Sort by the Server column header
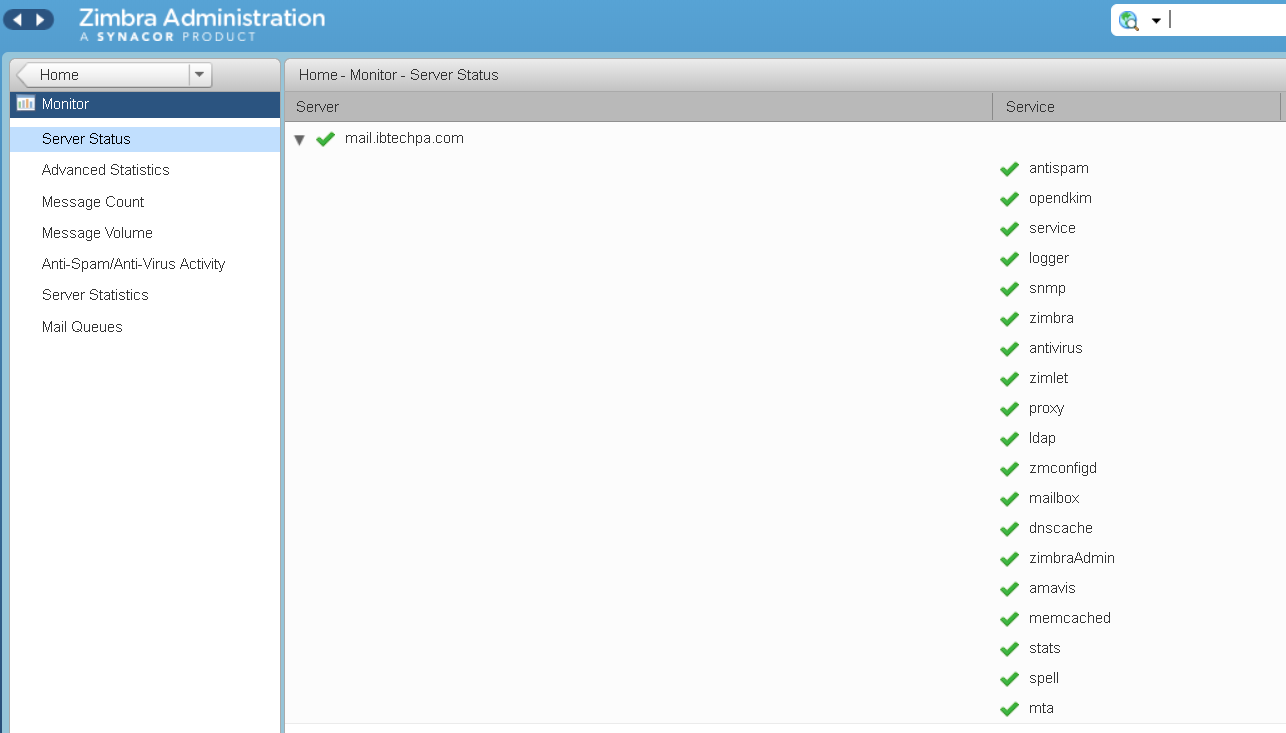Screen dimensions: 1286x733 [638, 106]
